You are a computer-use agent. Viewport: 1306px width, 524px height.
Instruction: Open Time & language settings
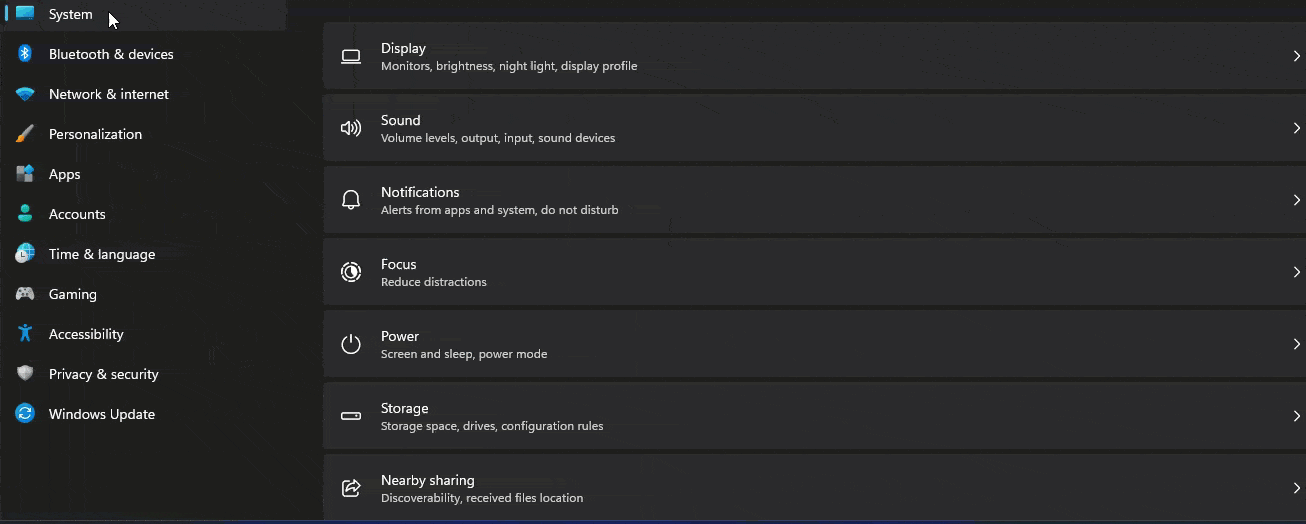tap(101, 254)
